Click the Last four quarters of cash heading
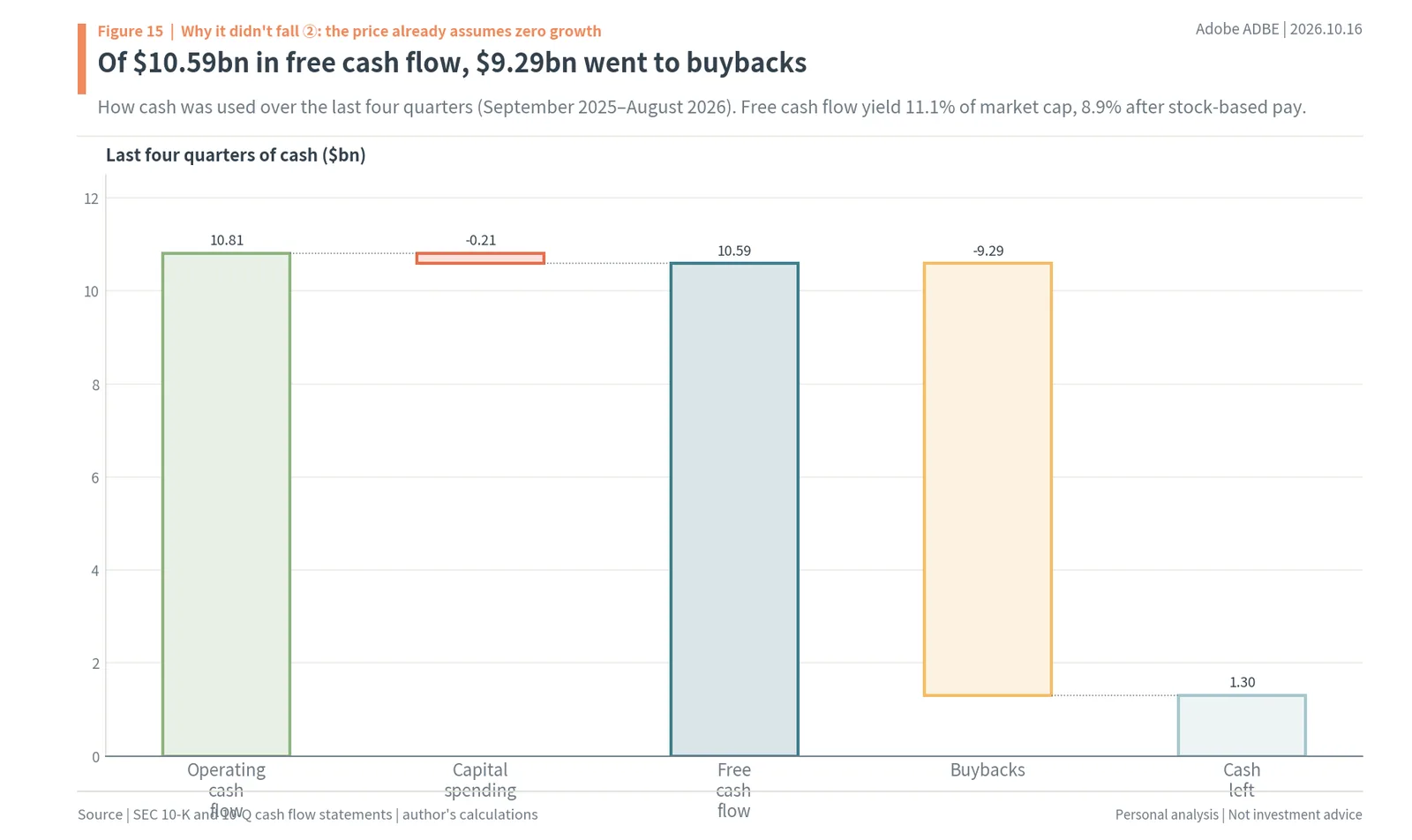Screen dimensions: 1412x840 [236, 155]
